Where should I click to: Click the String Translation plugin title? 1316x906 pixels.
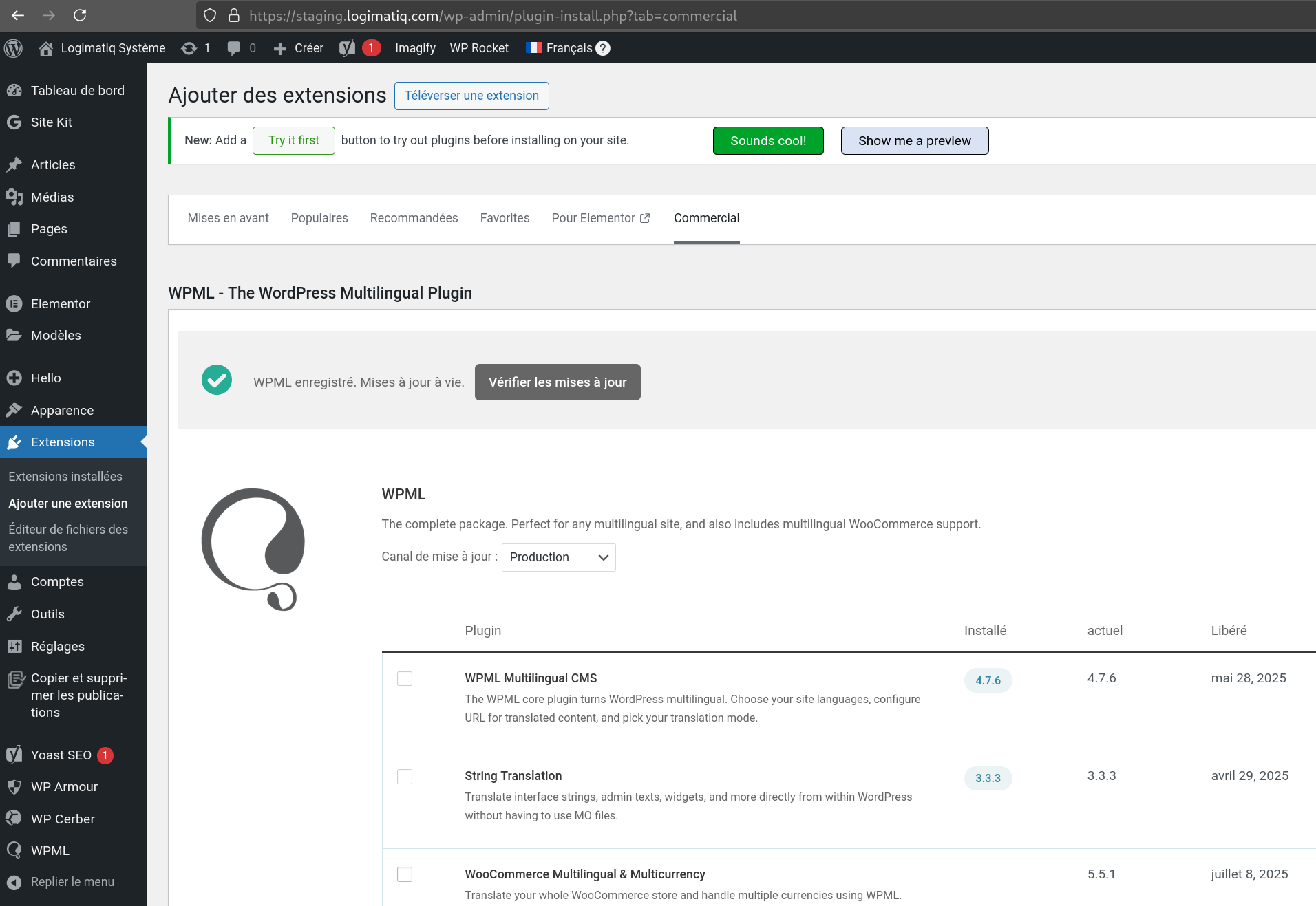click(x=513, y=776)
